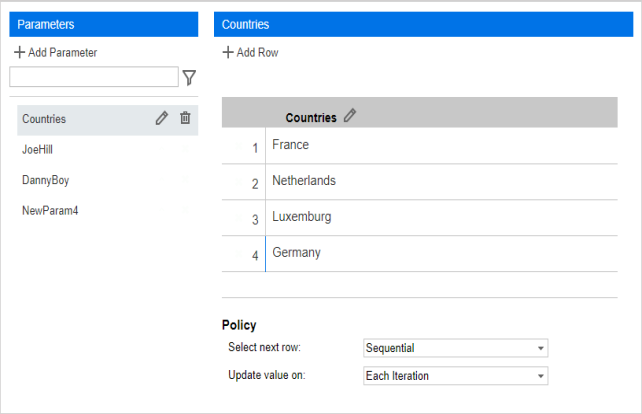
Task: Edit the Countries column header pencil
Action: (350, 115)
